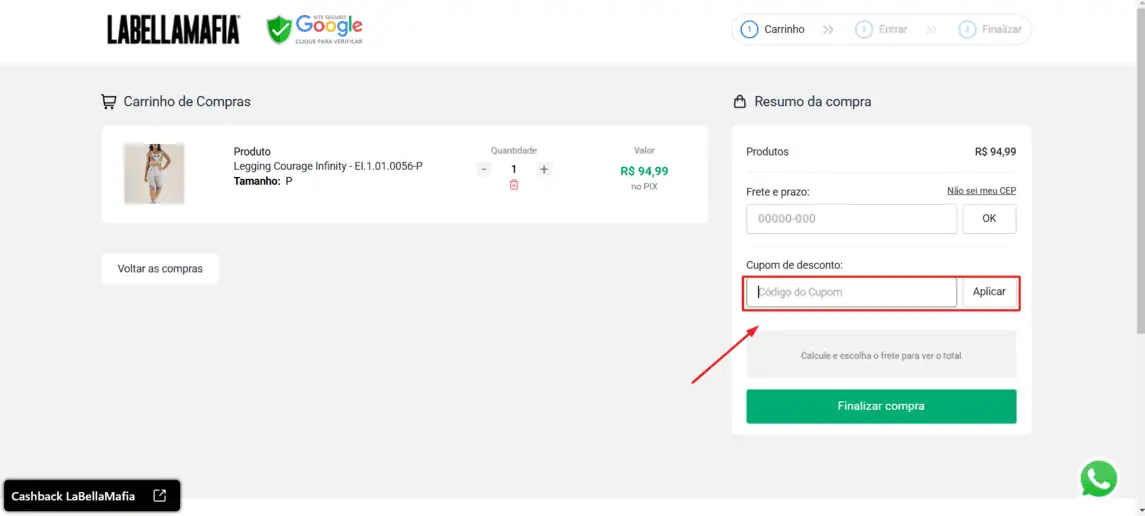This screenshot has width=1145, height=516.
Task: Go to step 3 Finalizar
Action: point(990,30)
